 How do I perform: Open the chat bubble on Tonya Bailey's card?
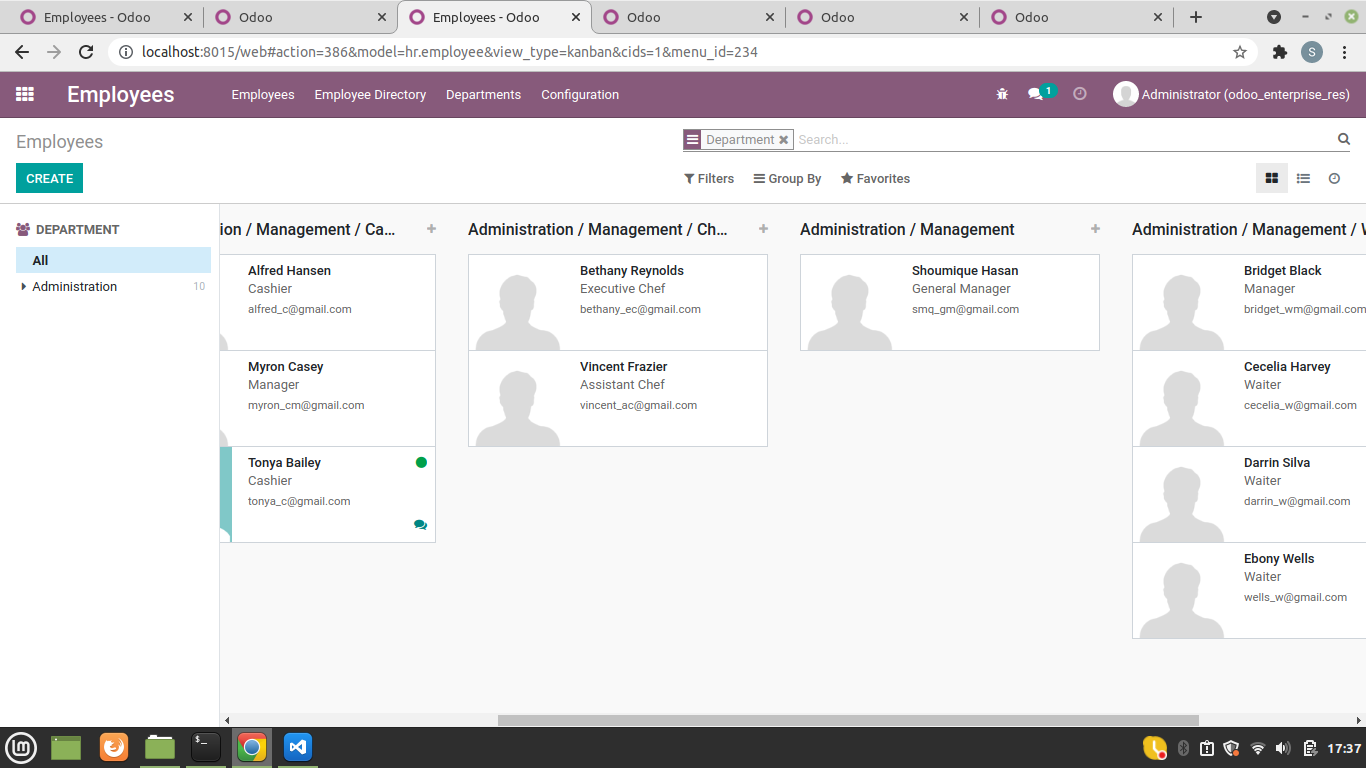421,524
